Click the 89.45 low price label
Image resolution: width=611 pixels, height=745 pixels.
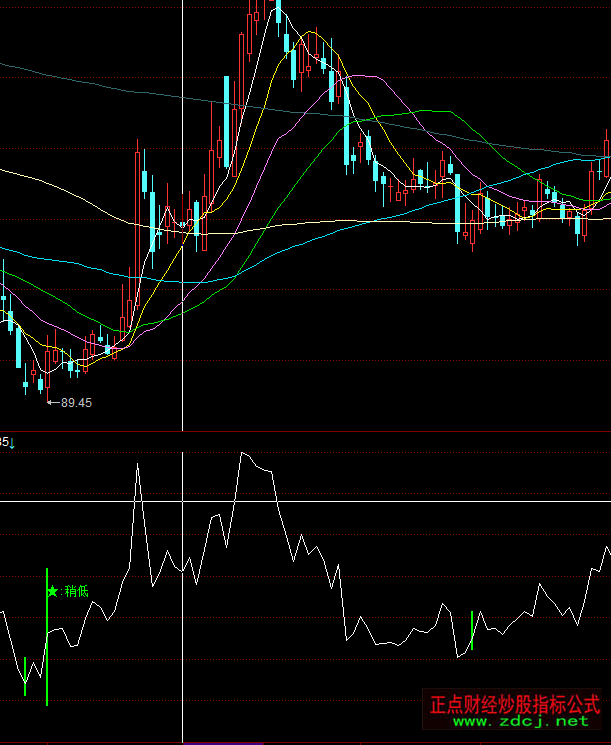coord(76,403)
